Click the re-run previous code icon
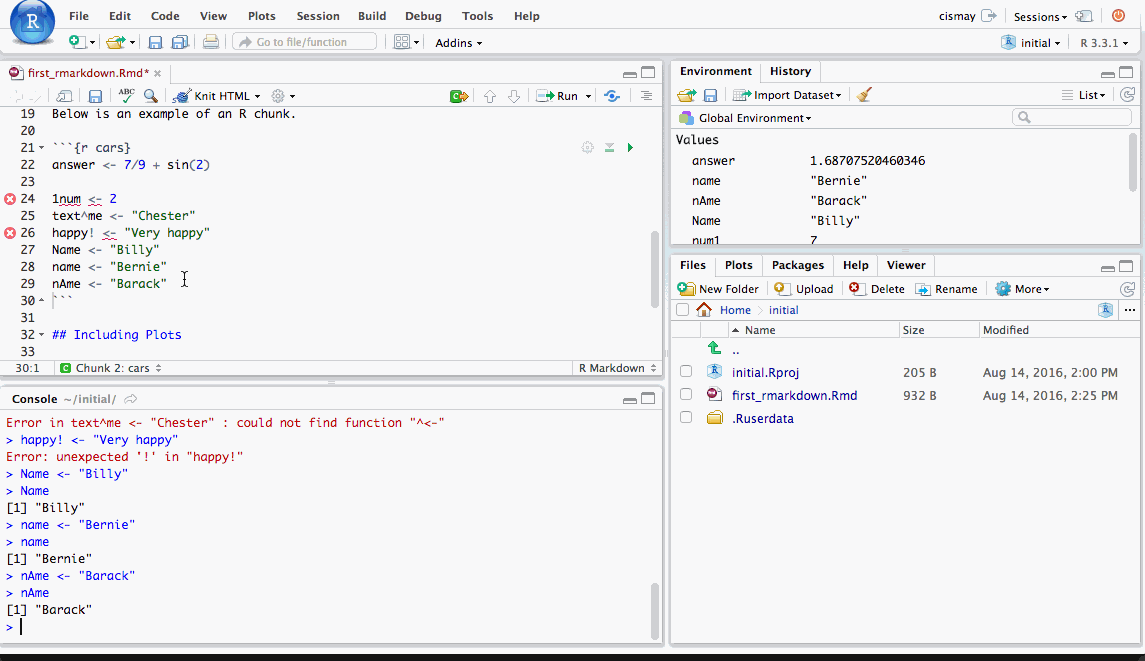The image size is (1145, 661). [x=612, y=96]
